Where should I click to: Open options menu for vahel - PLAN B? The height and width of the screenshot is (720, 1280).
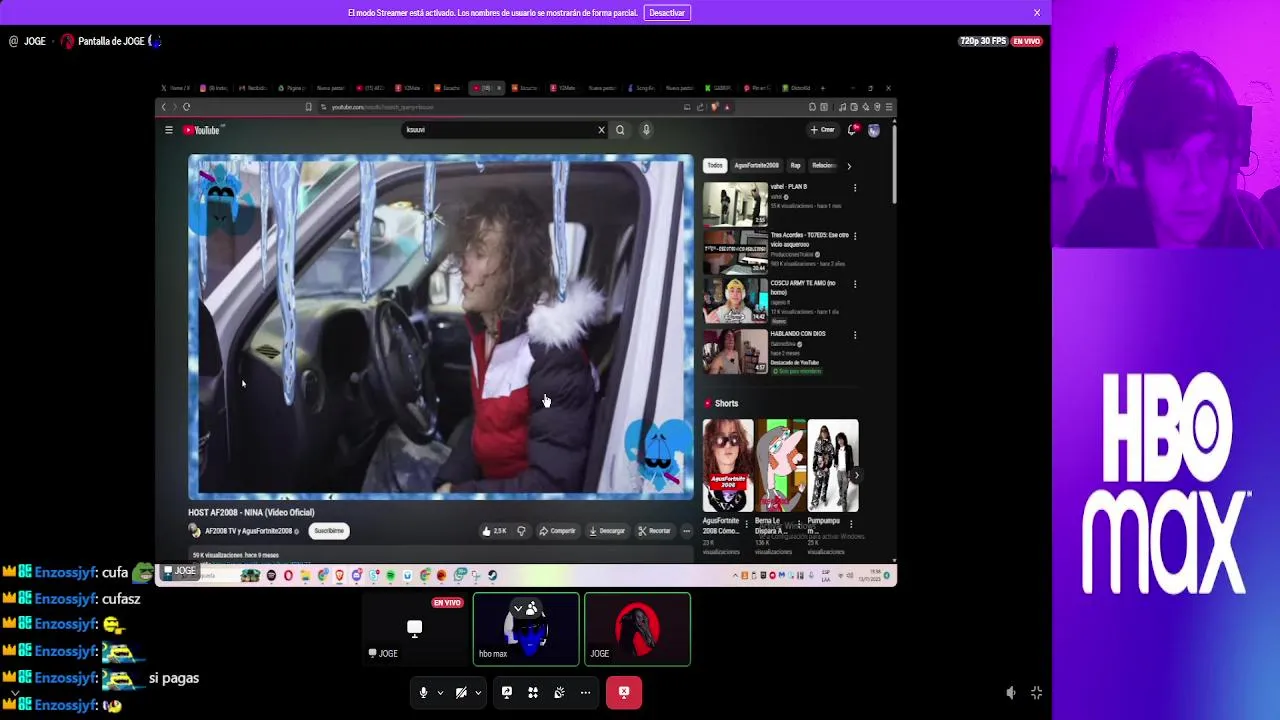(855, 188)
